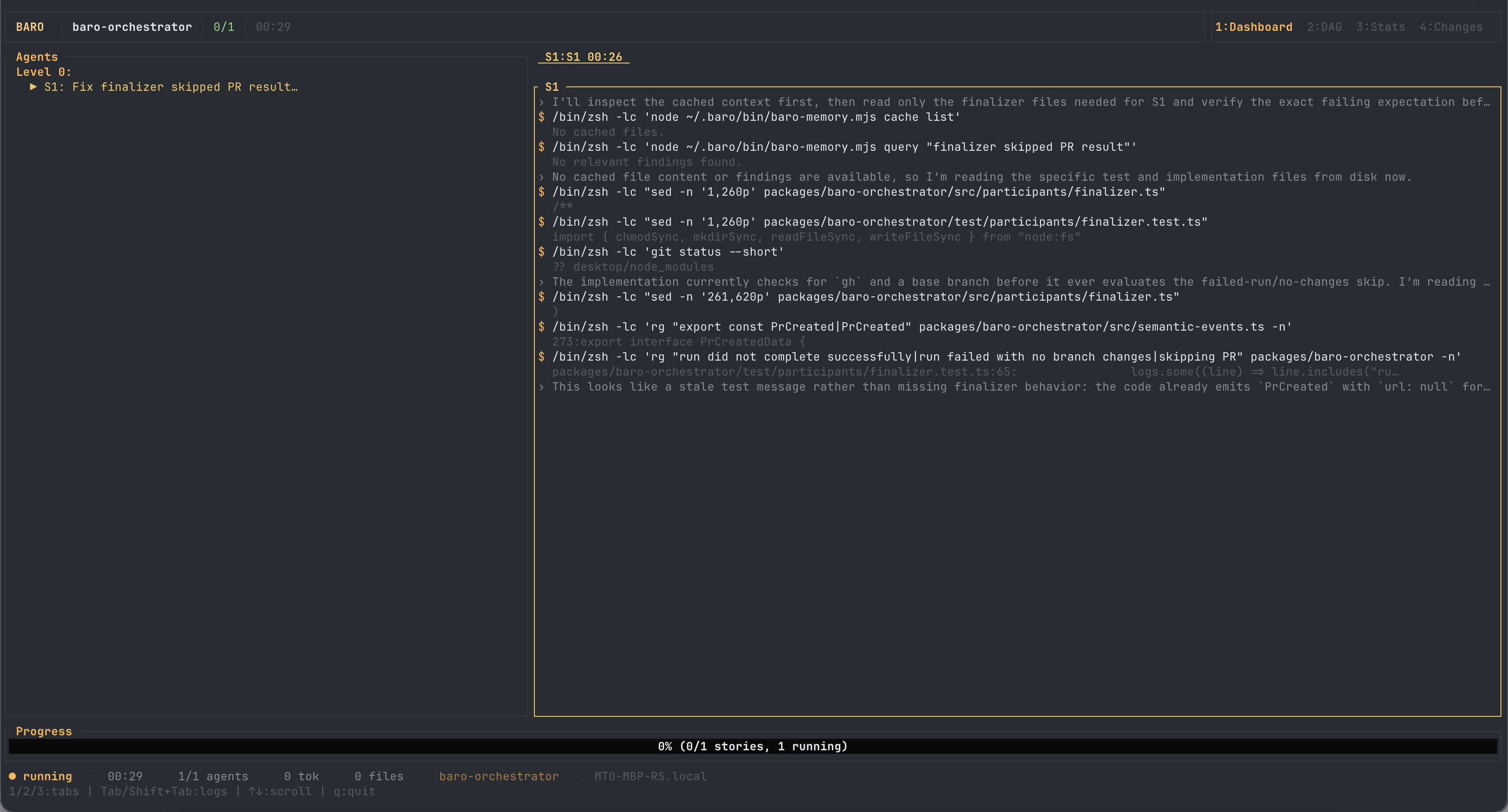This screenshot has height=812, width=1508.
Task: Click the sed '261,620p' finalizer.ts command
Action: (866, 297)
